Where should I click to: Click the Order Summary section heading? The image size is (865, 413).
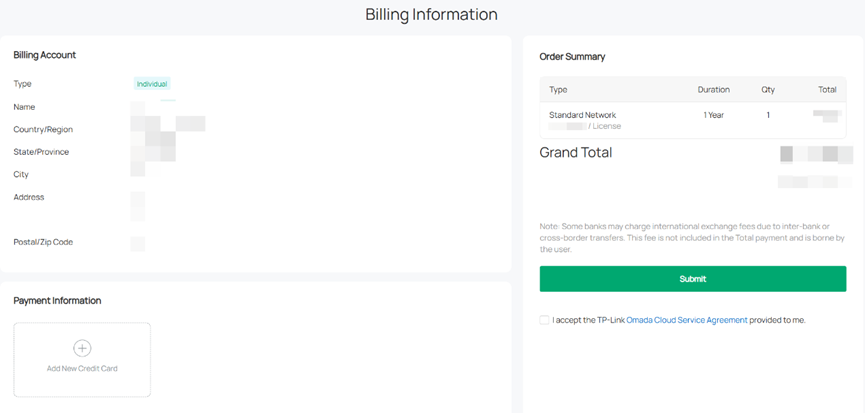point(572,57)
